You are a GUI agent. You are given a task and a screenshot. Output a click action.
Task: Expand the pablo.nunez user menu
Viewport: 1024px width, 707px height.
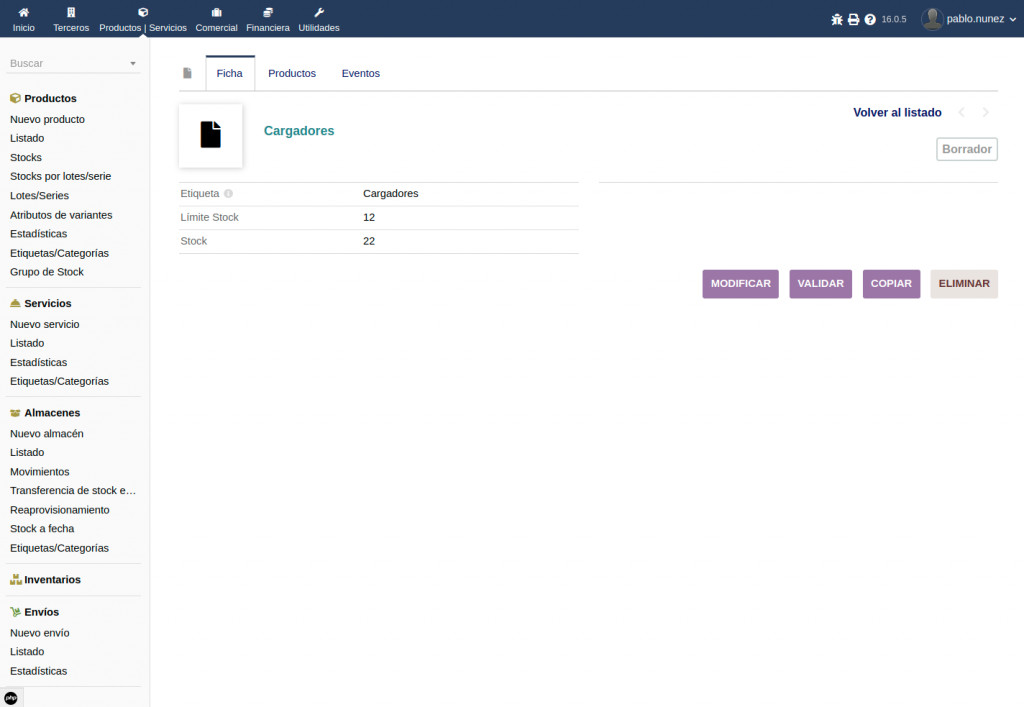pyautogui.click(x=961, y=18)
